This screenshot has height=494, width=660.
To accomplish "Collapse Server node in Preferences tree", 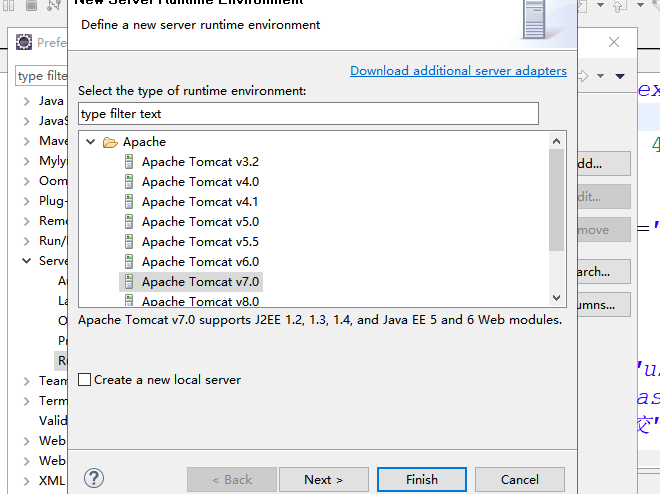I will point(27,261).
